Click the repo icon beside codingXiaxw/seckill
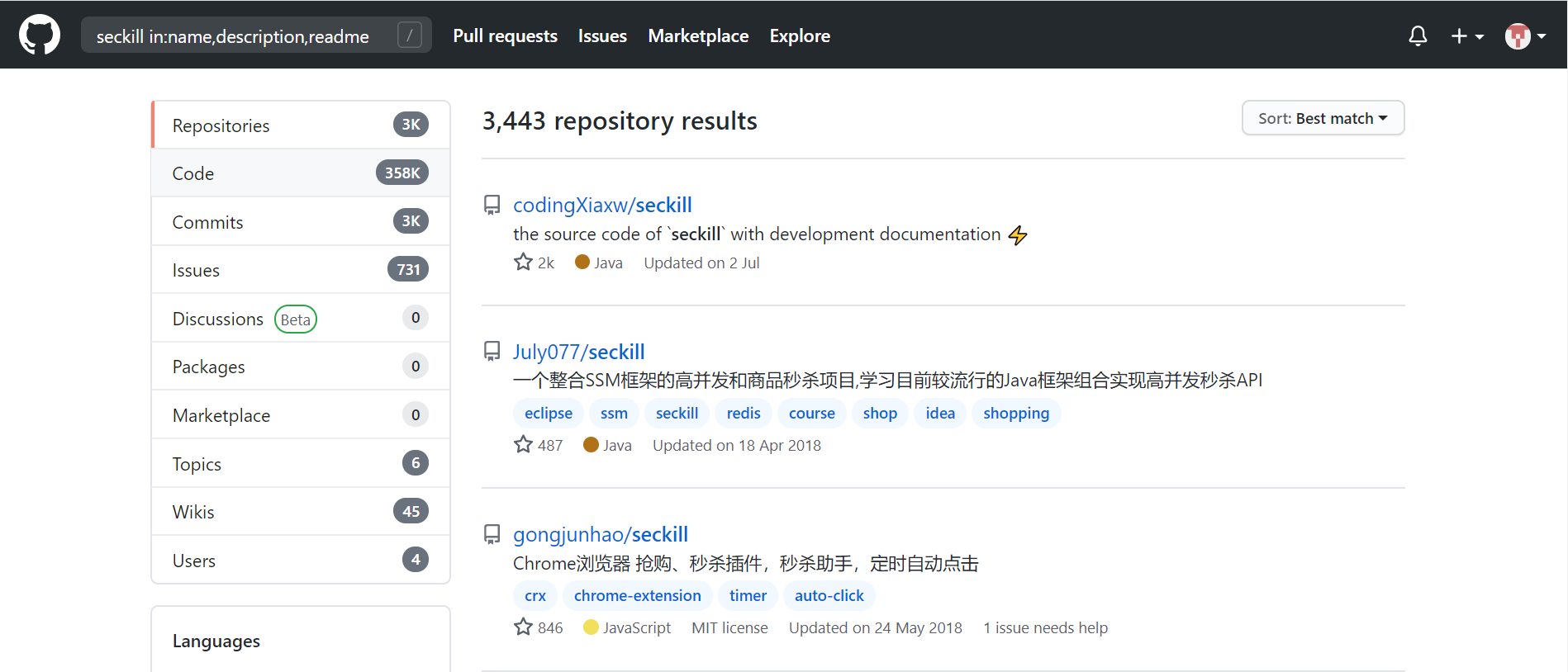This screenshot has height=672, width=1568. (x=492, y=205)
